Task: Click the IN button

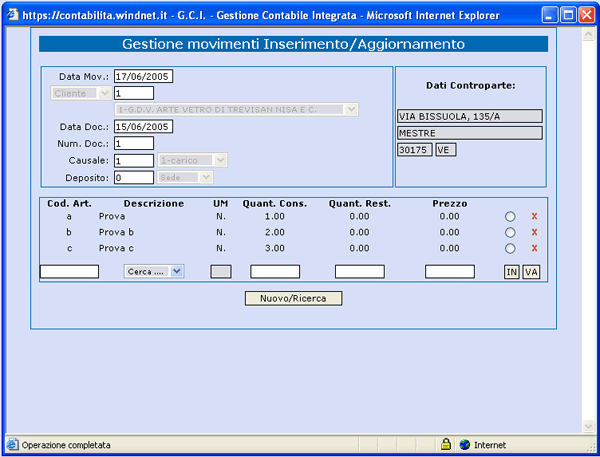Action: point(512,272)
